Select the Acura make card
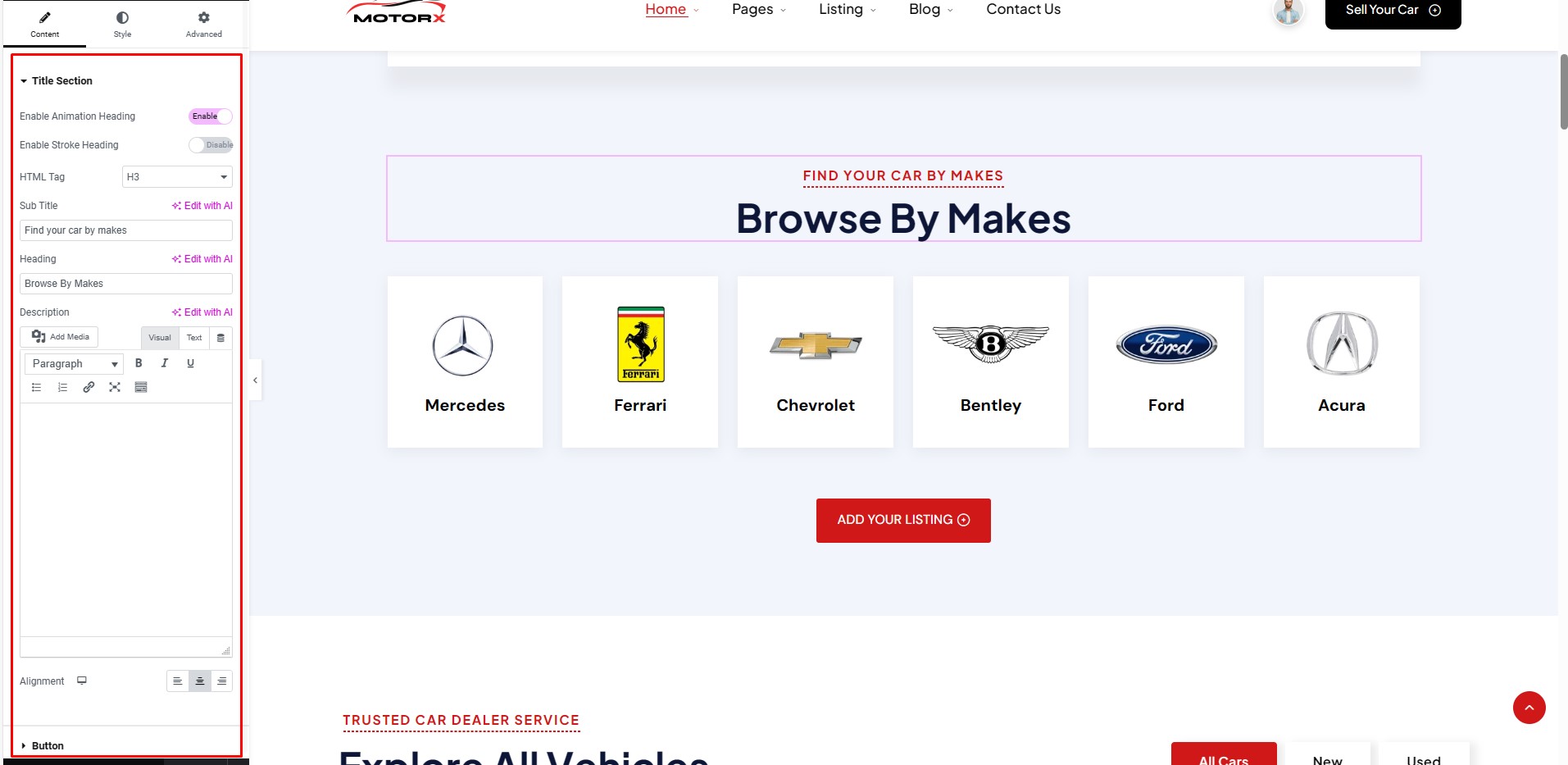The width and height of the screenshot is (1568, 765). 1342,362
